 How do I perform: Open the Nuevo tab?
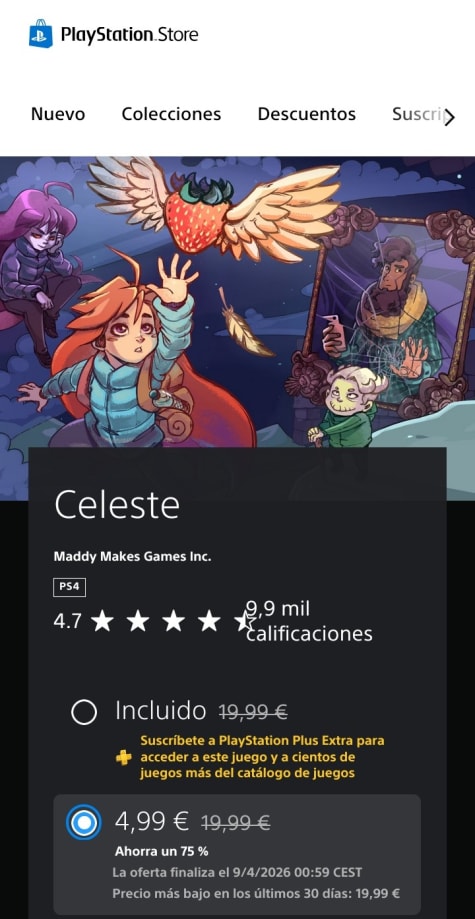58,114
